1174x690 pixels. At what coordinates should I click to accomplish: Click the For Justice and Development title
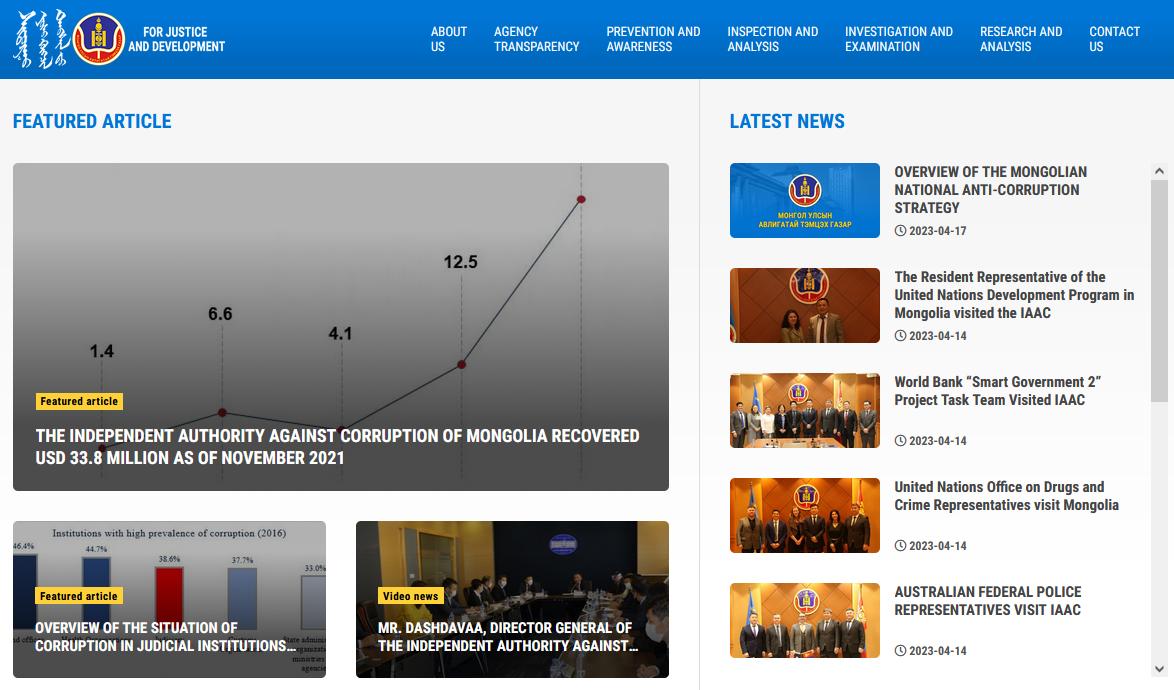176,39
